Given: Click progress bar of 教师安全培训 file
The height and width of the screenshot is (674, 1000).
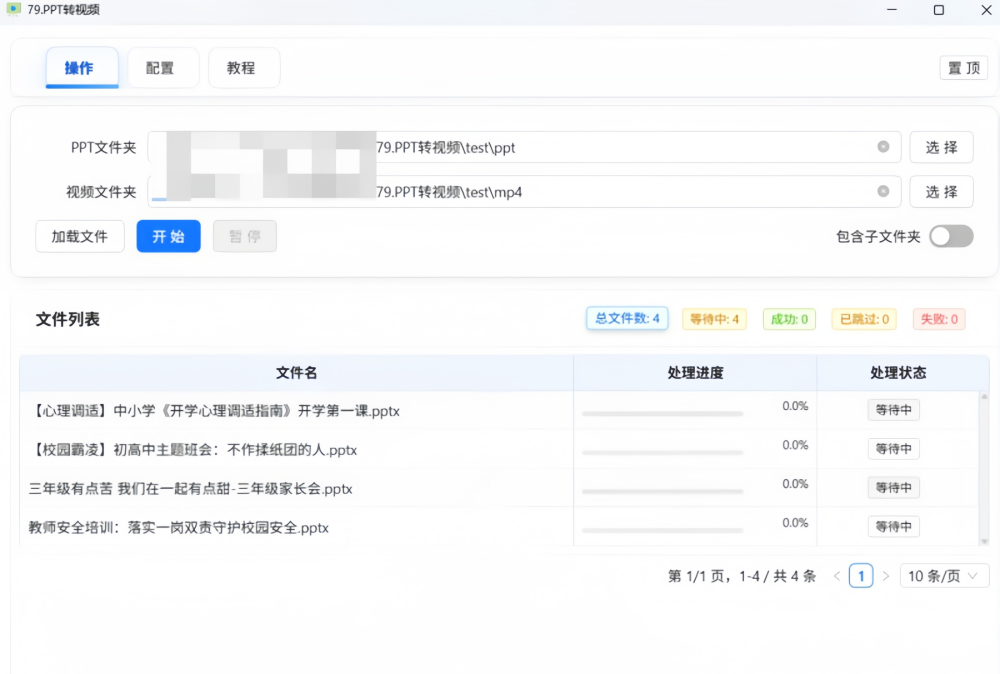Looking at the screenshot, I should tap(662, 531).
